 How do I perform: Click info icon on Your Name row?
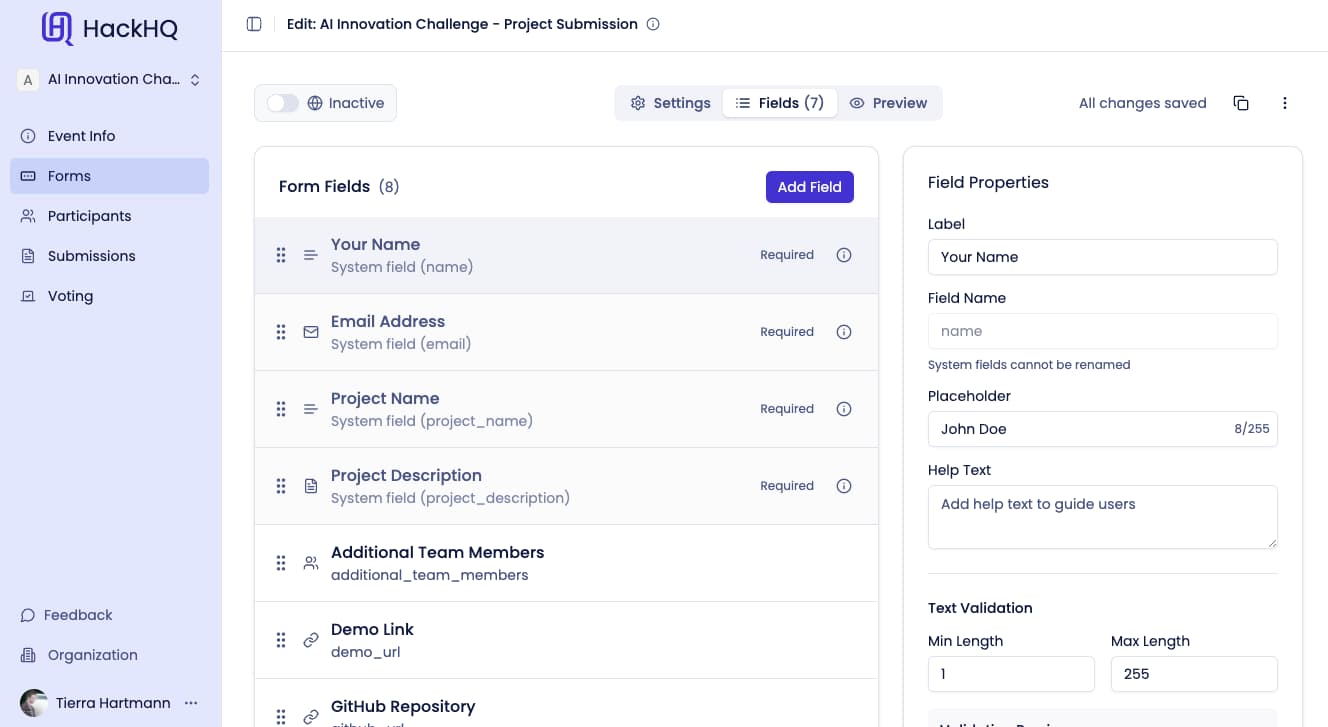coord(844,255)
